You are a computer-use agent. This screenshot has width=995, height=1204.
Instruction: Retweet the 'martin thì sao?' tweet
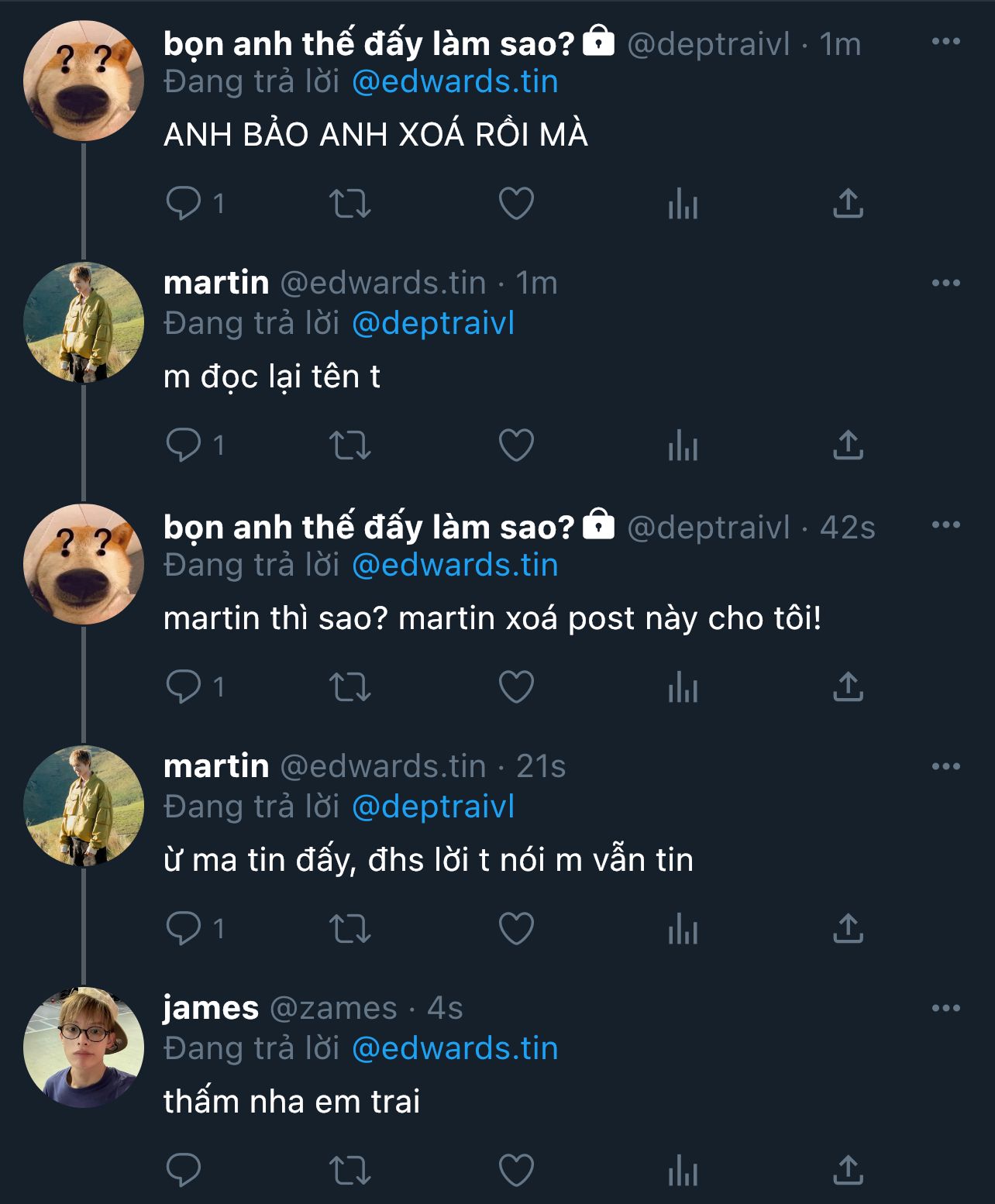[350, 687]
